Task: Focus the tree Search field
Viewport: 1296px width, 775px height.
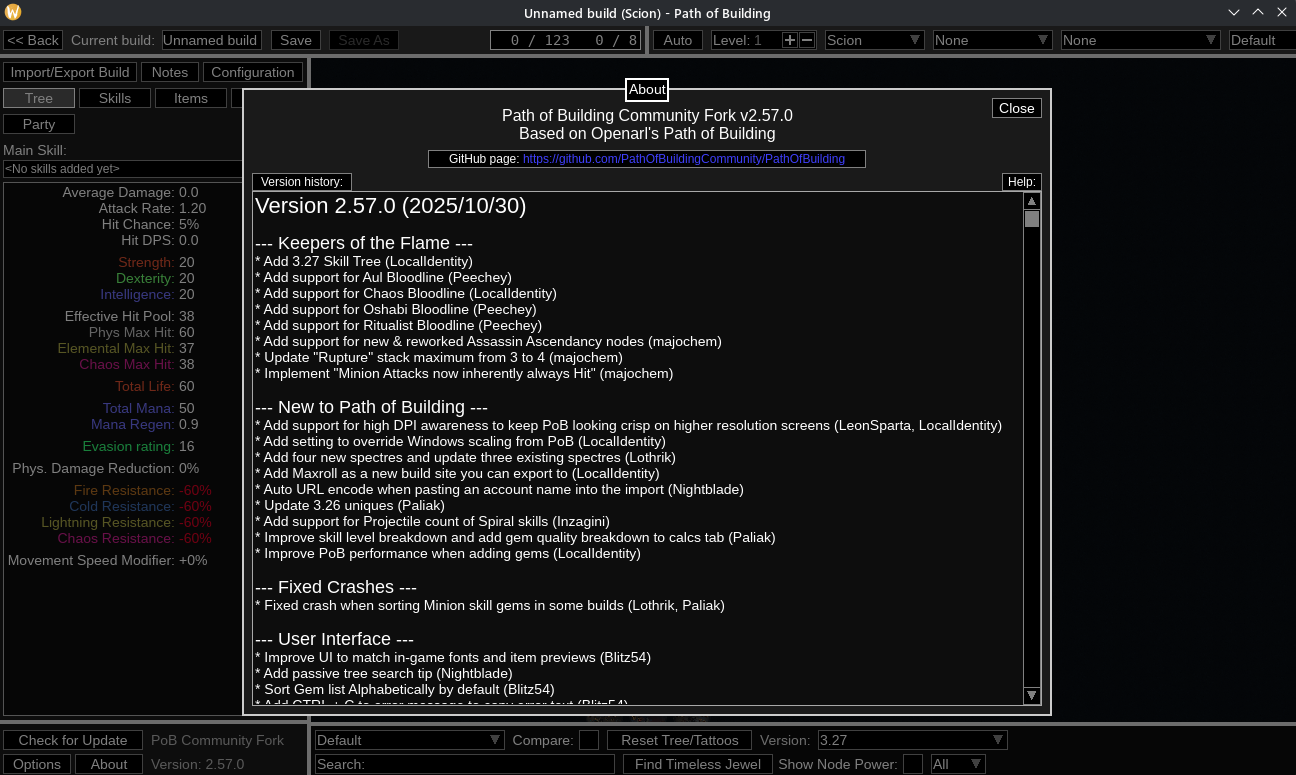Action: point(465,764)
